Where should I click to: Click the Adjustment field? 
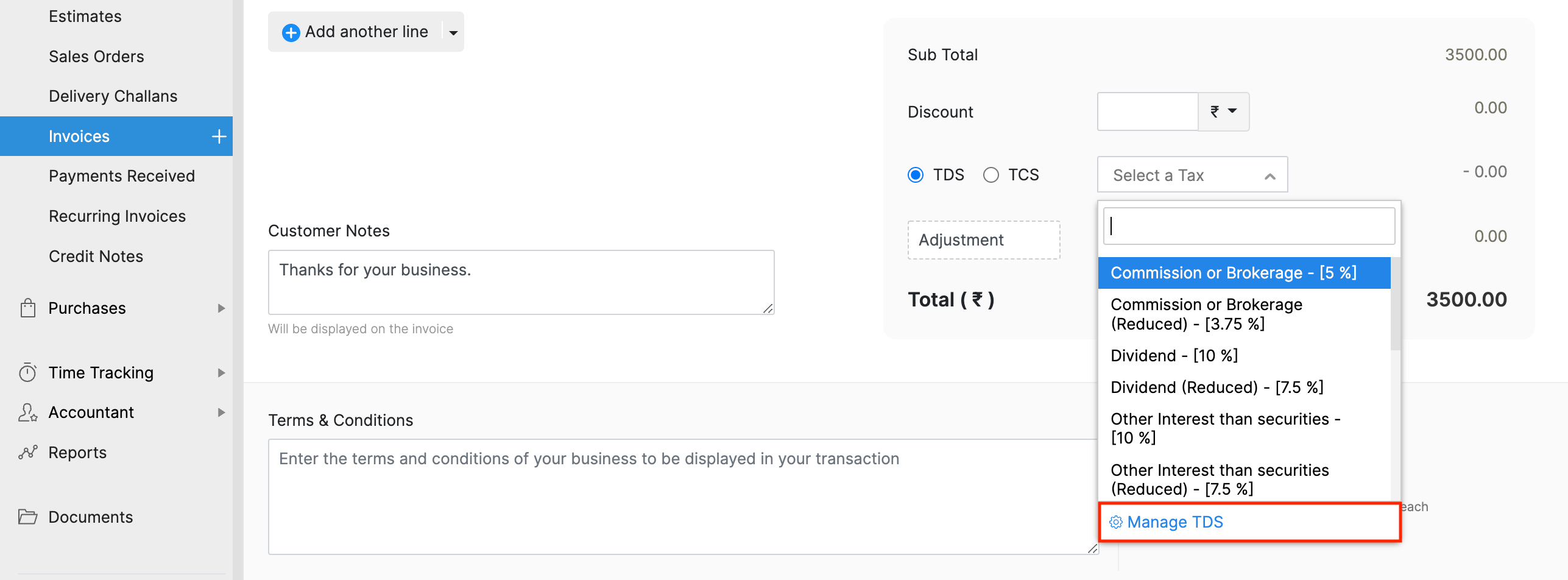pyautogui.click(x=983, y=239)
